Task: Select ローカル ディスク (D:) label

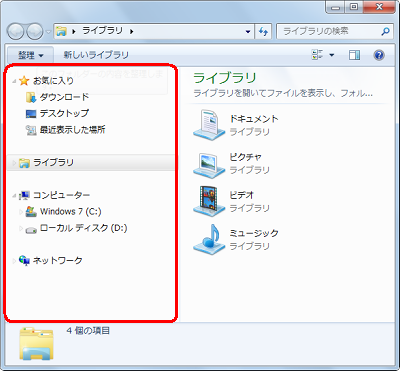Action: pyautogui.click(x=83, y=228)
